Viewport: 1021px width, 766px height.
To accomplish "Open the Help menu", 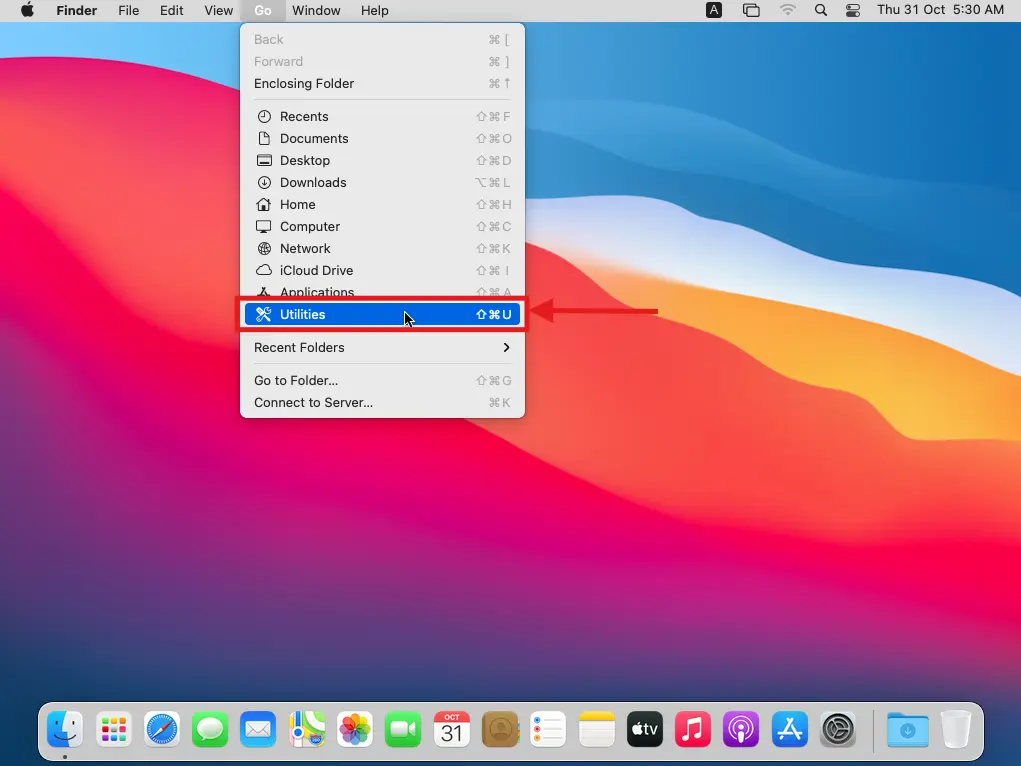I will tap(374, 10).
